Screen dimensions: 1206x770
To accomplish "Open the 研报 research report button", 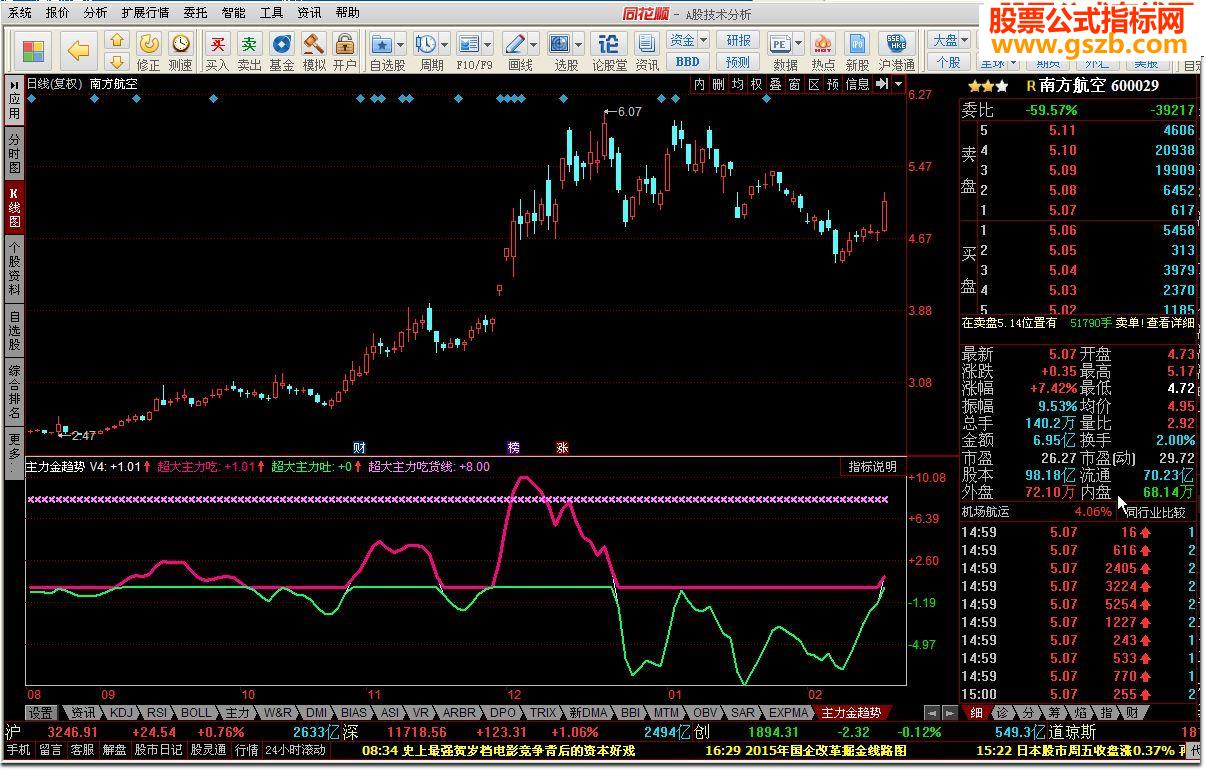I will 738,41.
